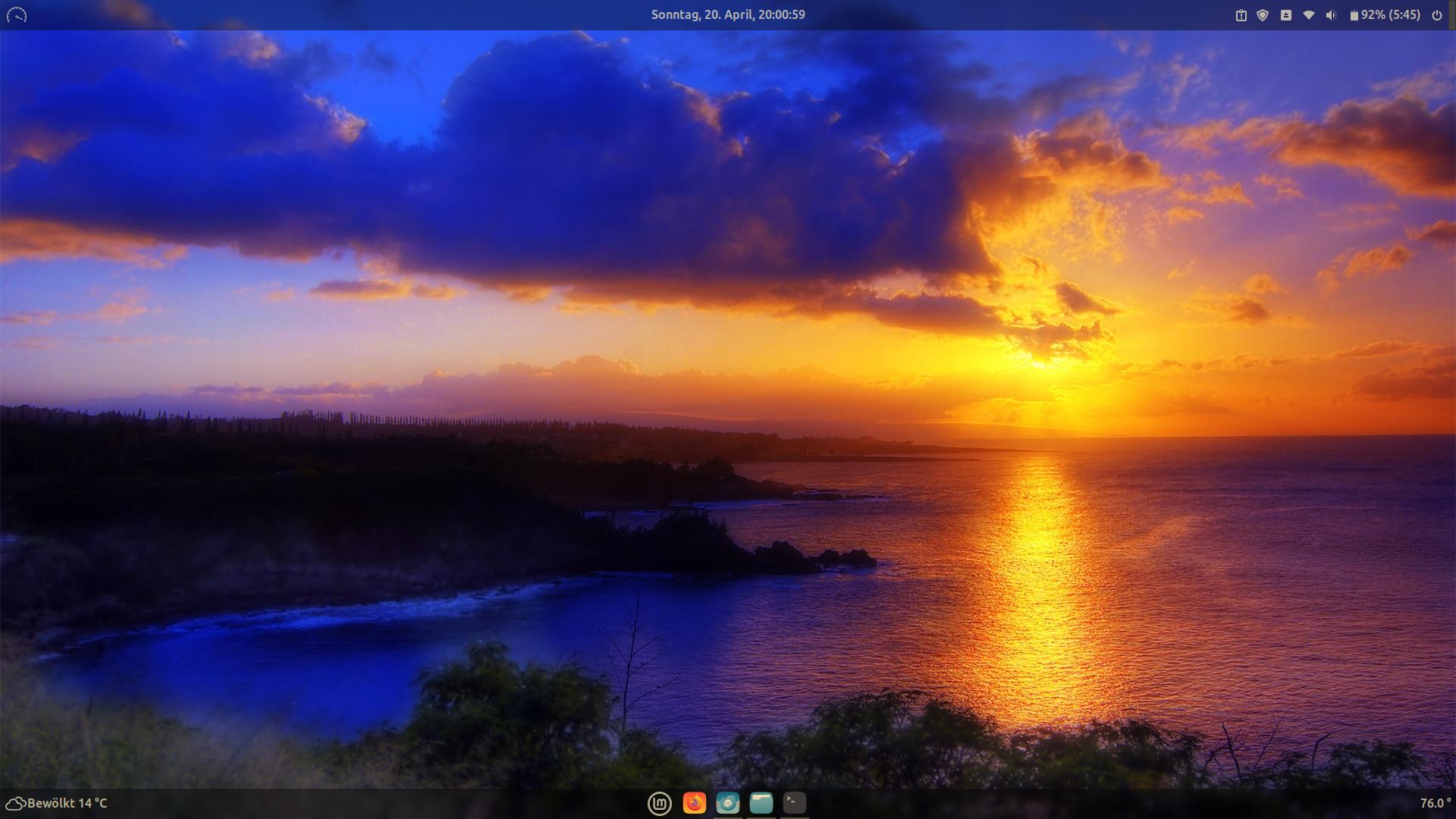The image size is (1456, 819).
Task: Show battery details at 92% (5:45)
Action: coord(1390,15)
